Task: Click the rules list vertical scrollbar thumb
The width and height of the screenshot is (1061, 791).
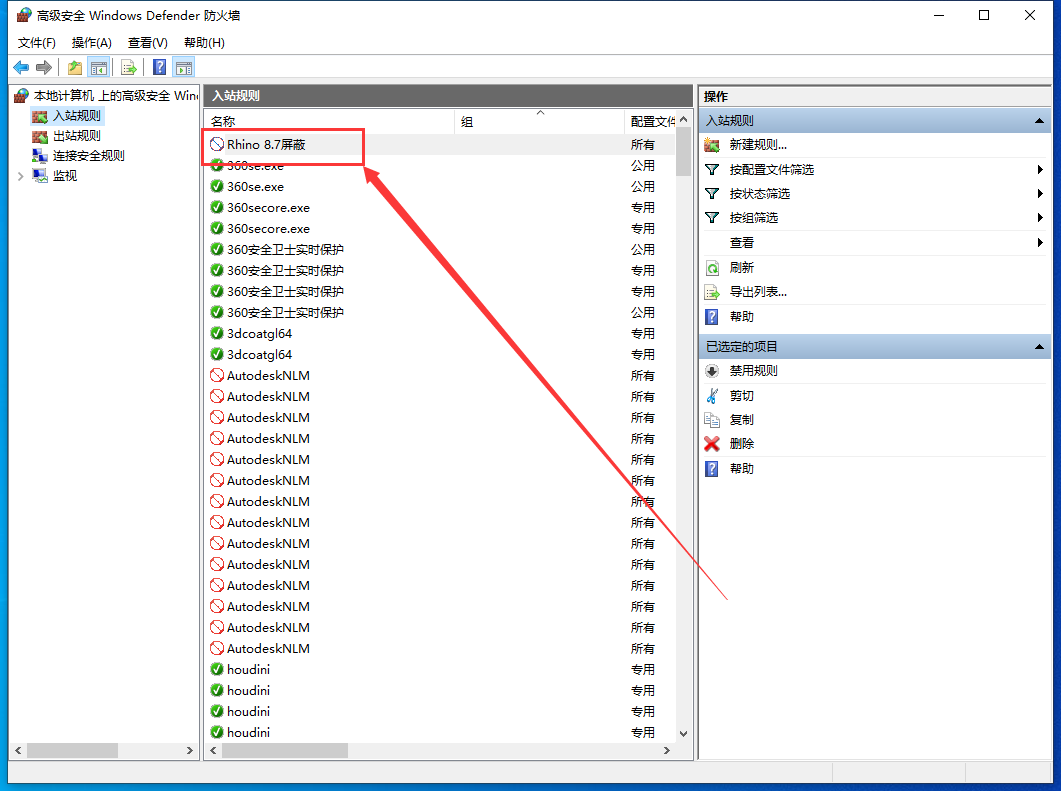Action: [x=683, y=152]
